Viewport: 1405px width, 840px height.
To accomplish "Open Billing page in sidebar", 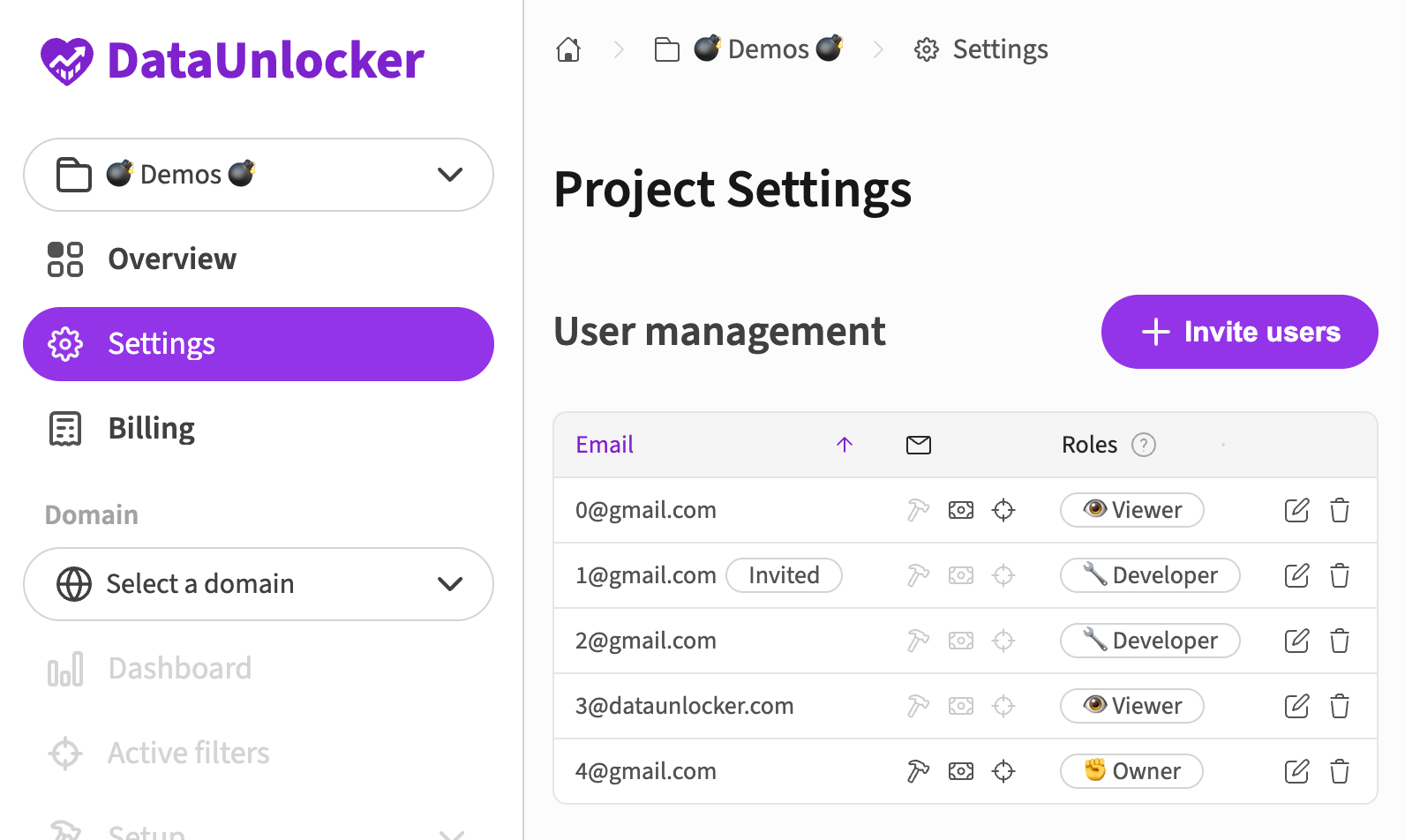I will click(x=259, y=429).
